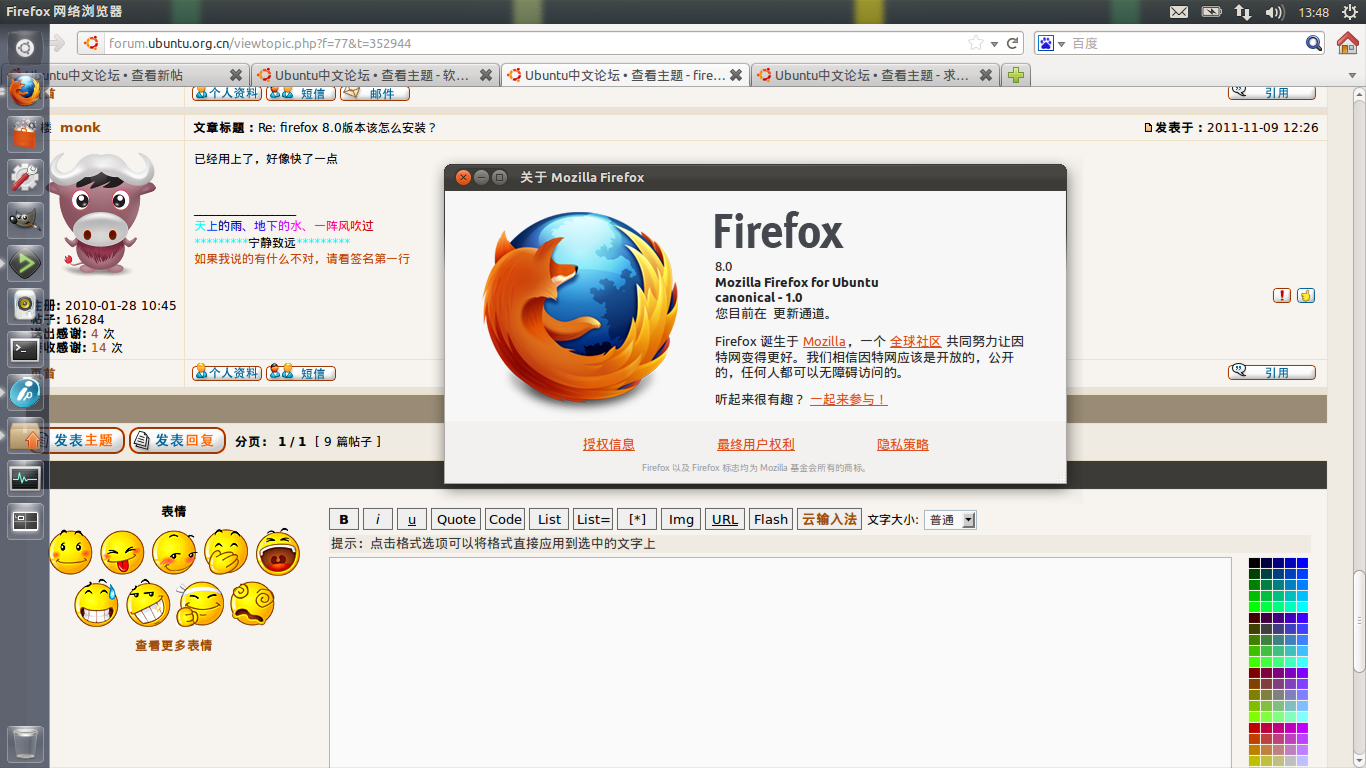Open the Ubuntu Dash home launcher icon
1366x768 pixels.
coord(25,47)
